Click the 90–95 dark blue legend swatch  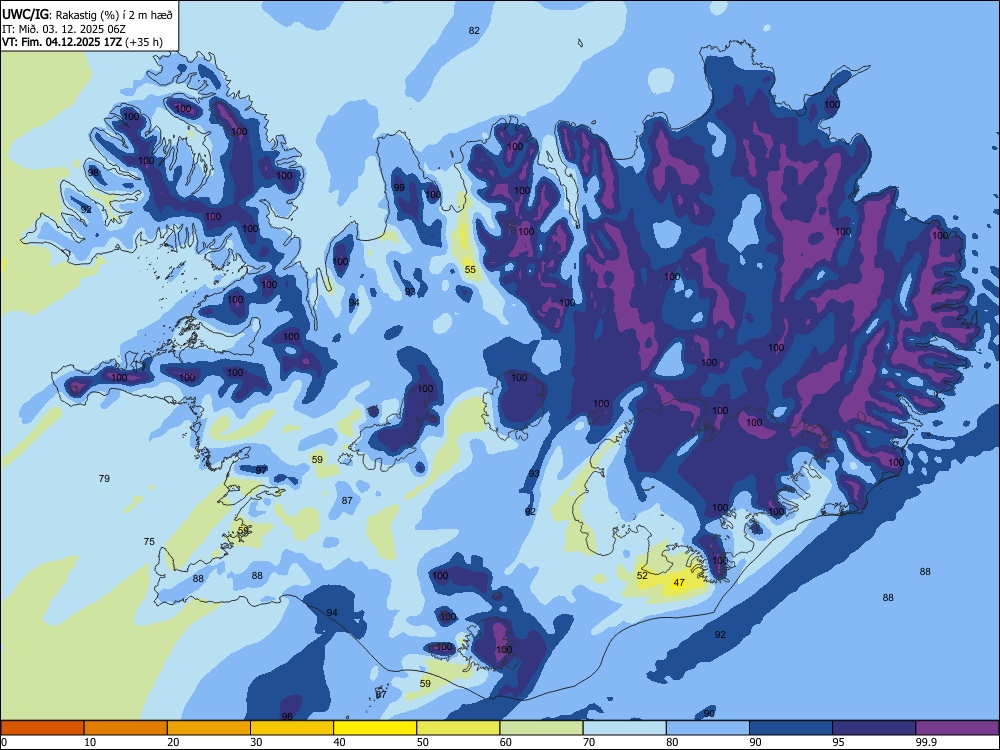(x=791, y=728)
